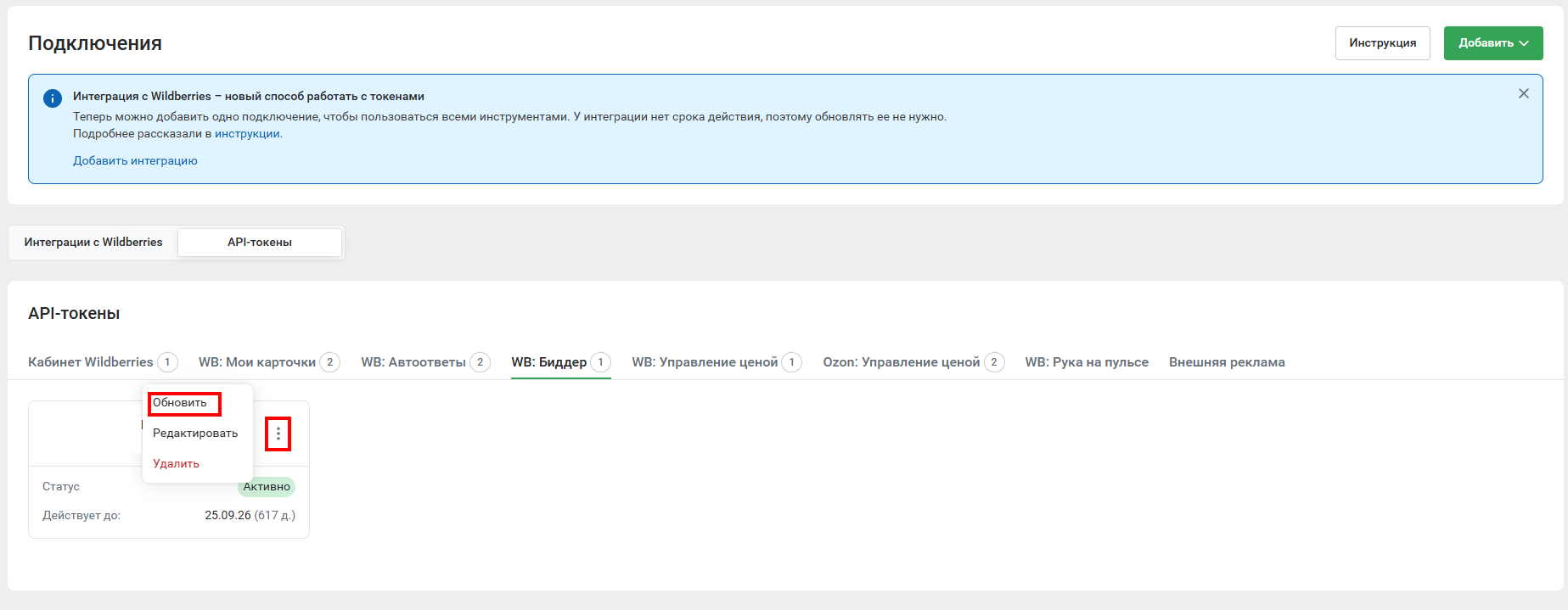Image resolution: width=1568 pixels, height=610 pixels.
Task: Click the Подключения page heading
Action: click(95, 43)
